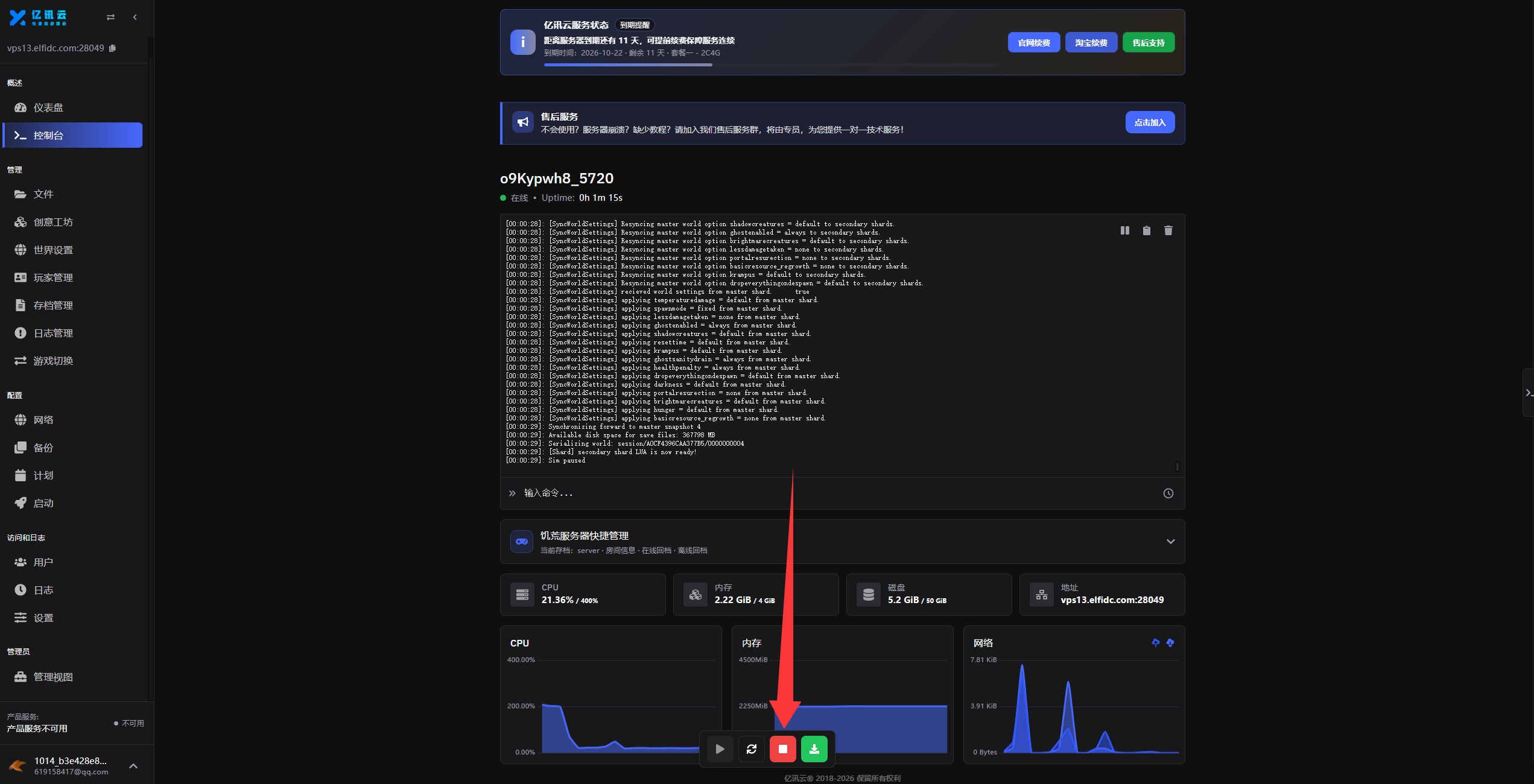Open 存档管理 save management
The width and height of the screenshot is (1534, 784).
(73, 305)
